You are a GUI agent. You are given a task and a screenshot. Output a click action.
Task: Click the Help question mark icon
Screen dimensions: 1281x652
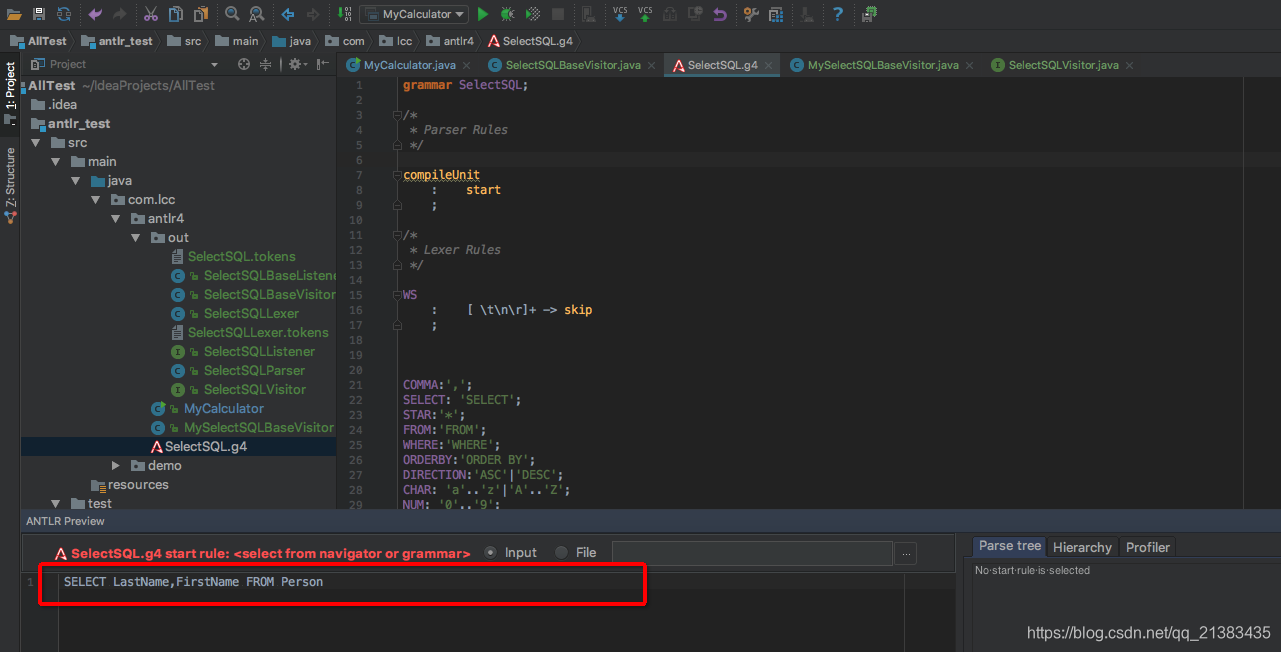pyautogui.click(x=838, y=14)
